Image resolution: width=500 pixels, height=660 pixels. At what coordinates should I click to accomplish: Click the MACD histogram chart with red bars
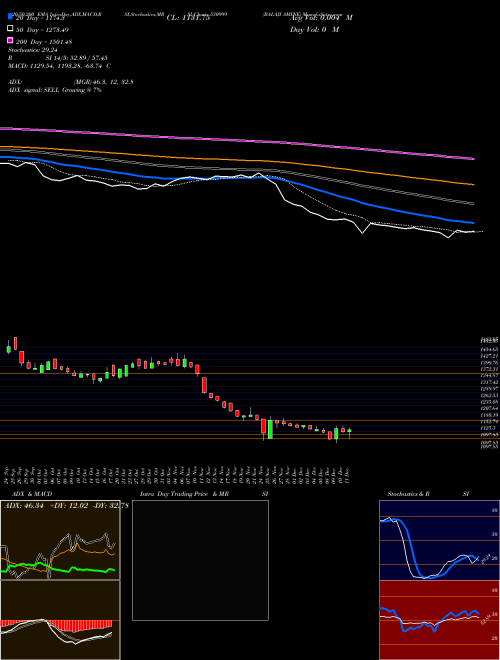click(60, 620)
